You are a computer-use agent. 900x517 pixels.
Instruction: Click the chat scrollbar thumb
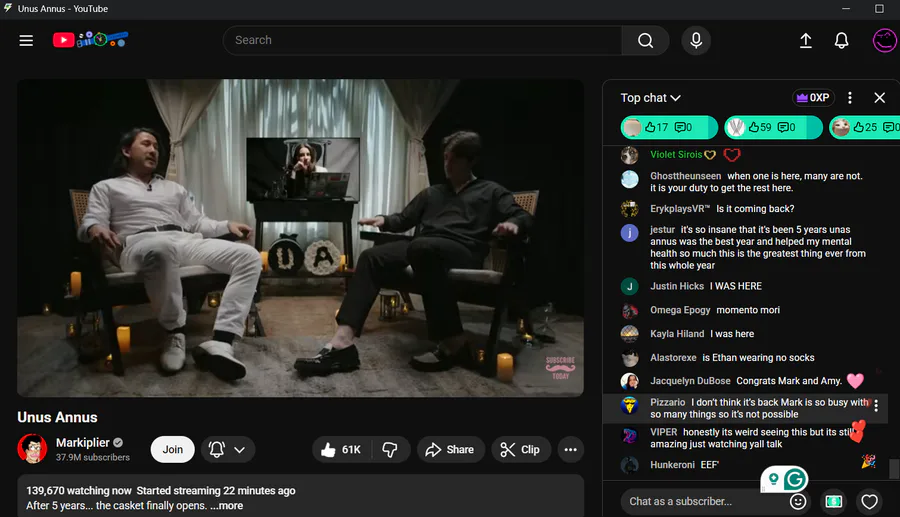point(894,468)
